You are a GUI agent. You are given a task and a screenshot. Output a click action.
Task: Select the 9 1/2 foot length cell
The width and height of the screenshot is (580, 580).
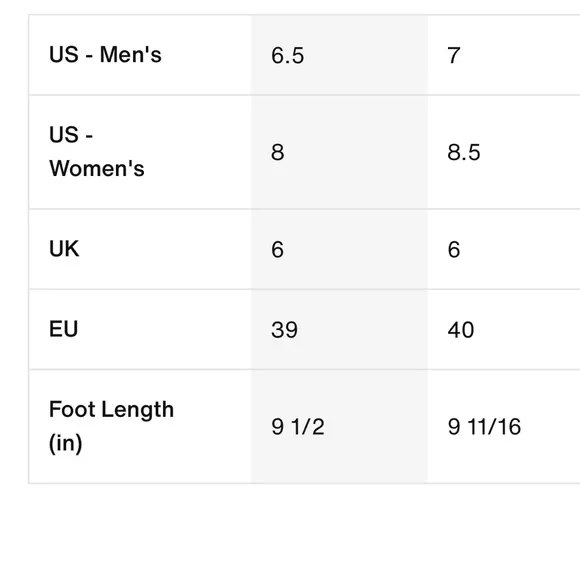(x=340, y=426)
